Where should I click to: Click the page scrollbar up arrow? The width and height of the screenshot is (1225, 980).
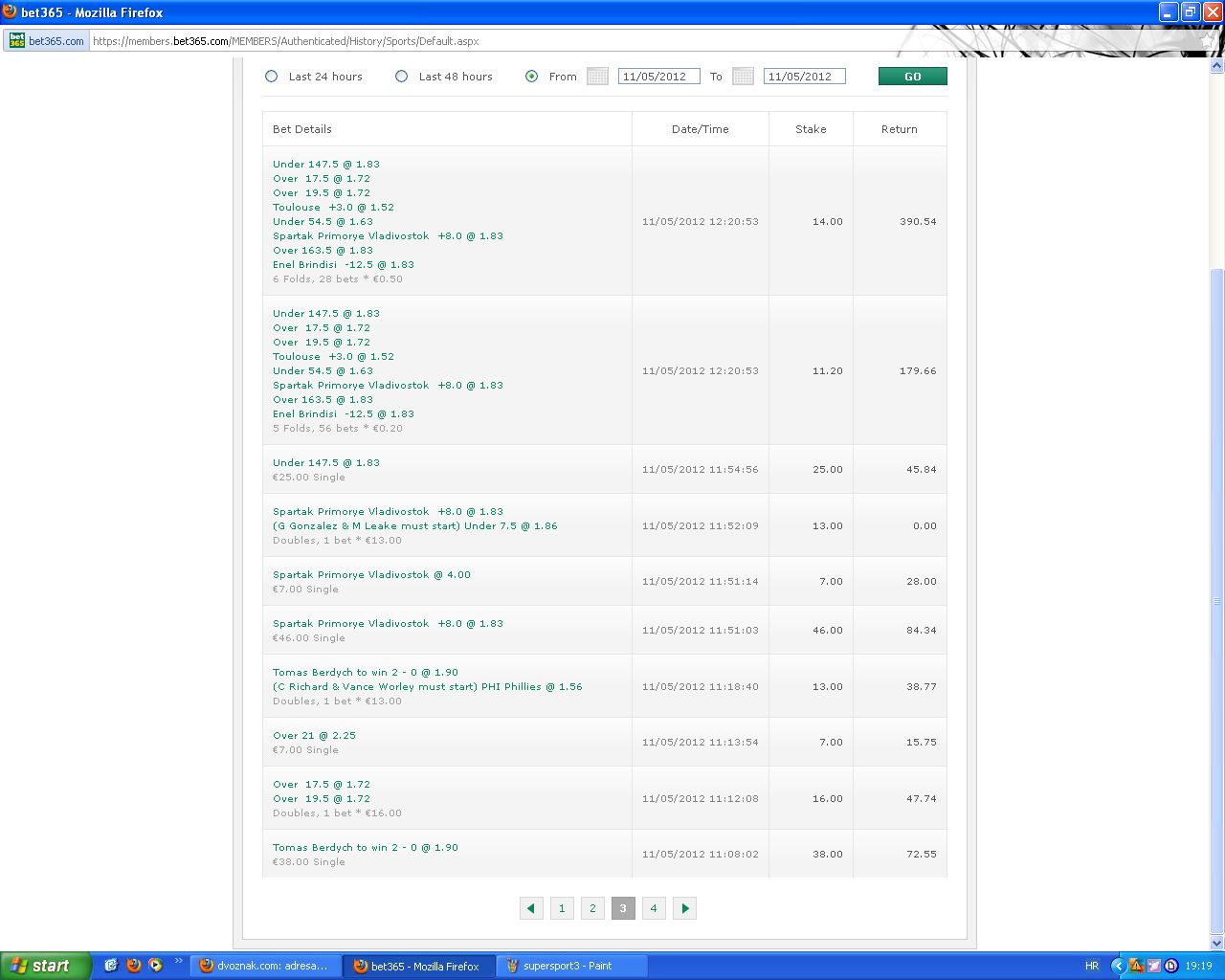click(1217, 66)
